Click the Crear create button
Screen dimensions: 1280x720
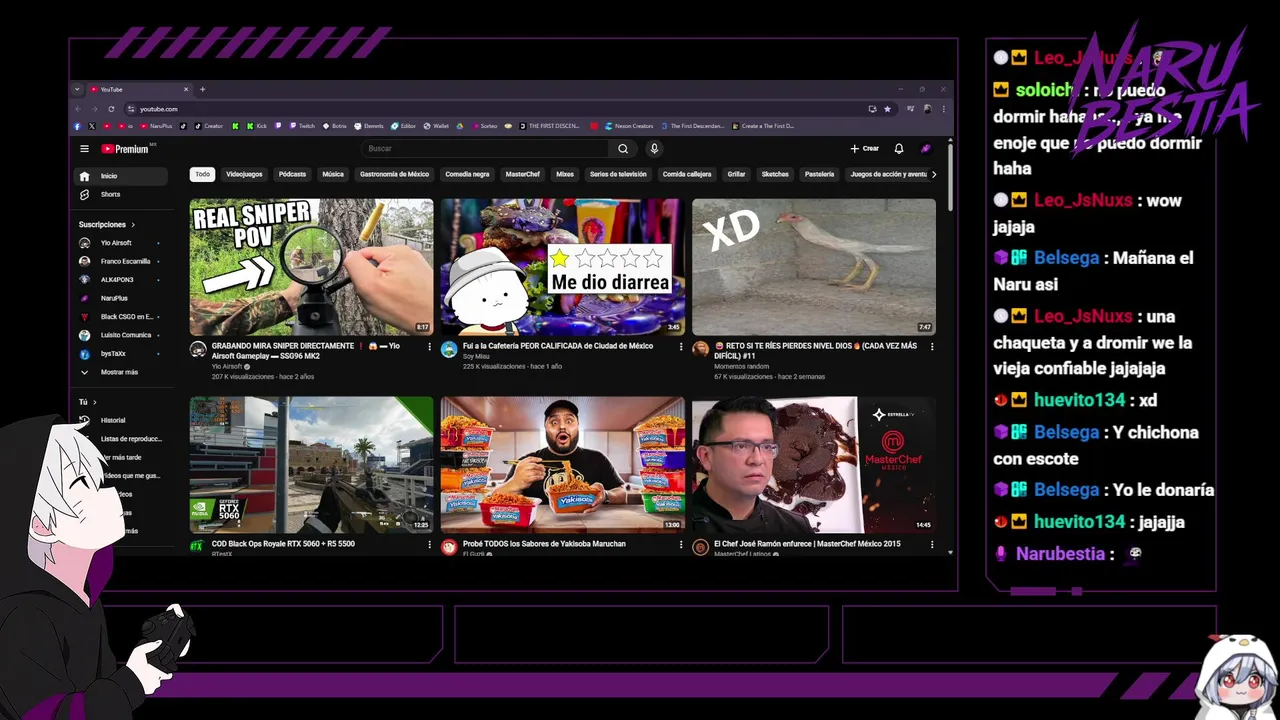click(865, 149)
